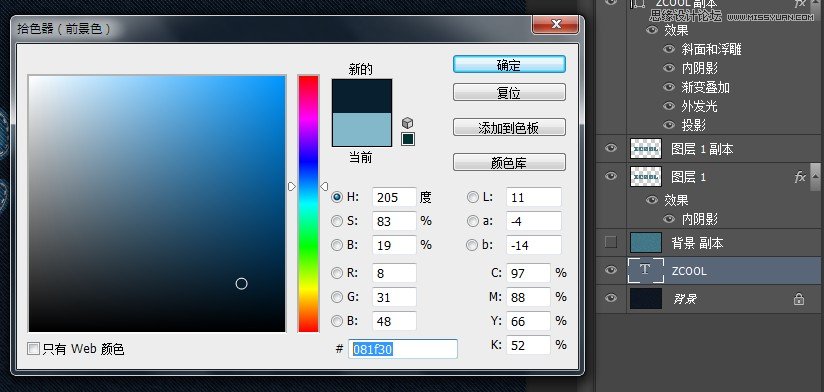This screenshot has width=824, height=392.
Task: Hide the 斜面和浮雕 effect
Action: click(x=668, y=49)
